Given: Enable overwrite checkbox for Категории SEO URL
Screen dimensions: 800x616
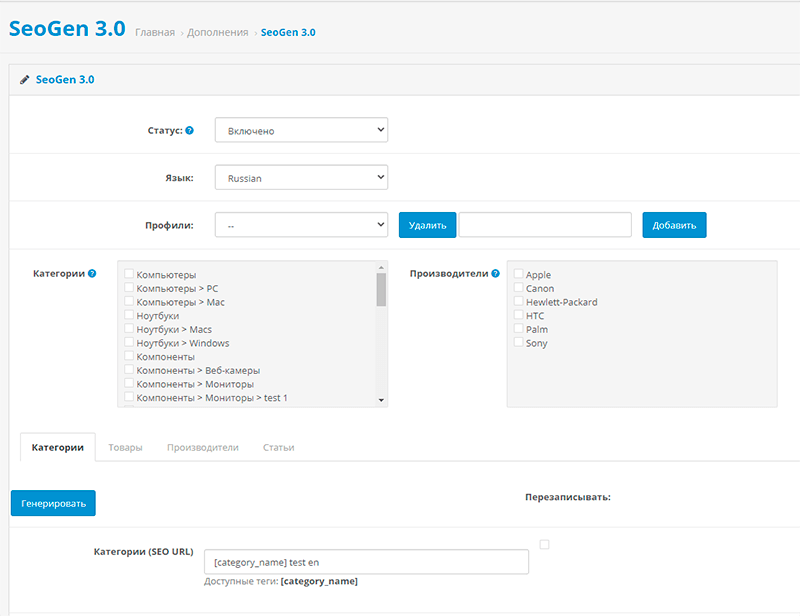Looking at the screenshot, I should [x=544, y=545].
